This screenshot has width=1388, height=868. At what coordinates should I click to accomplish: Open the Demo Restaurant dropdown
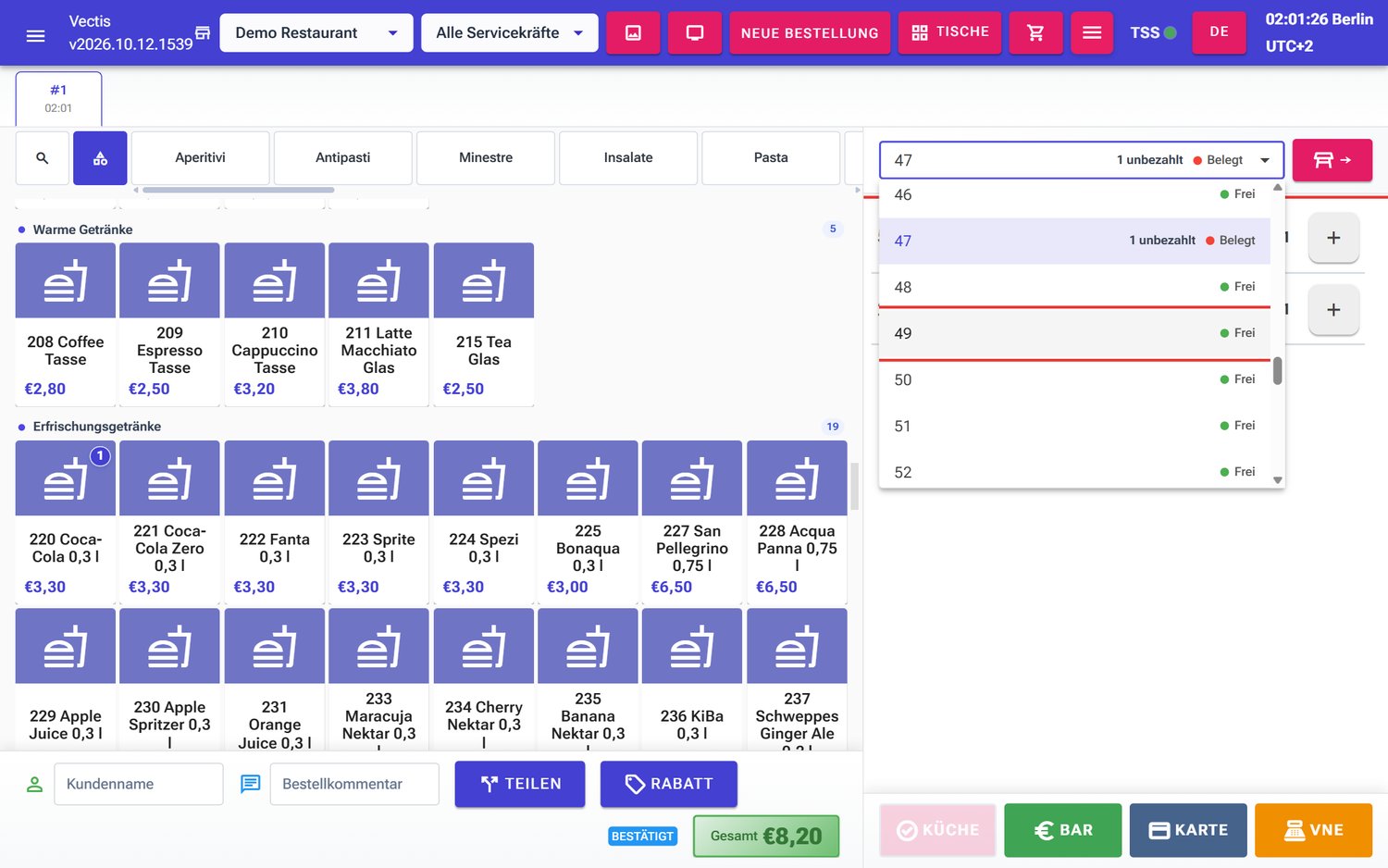point(316,33)
